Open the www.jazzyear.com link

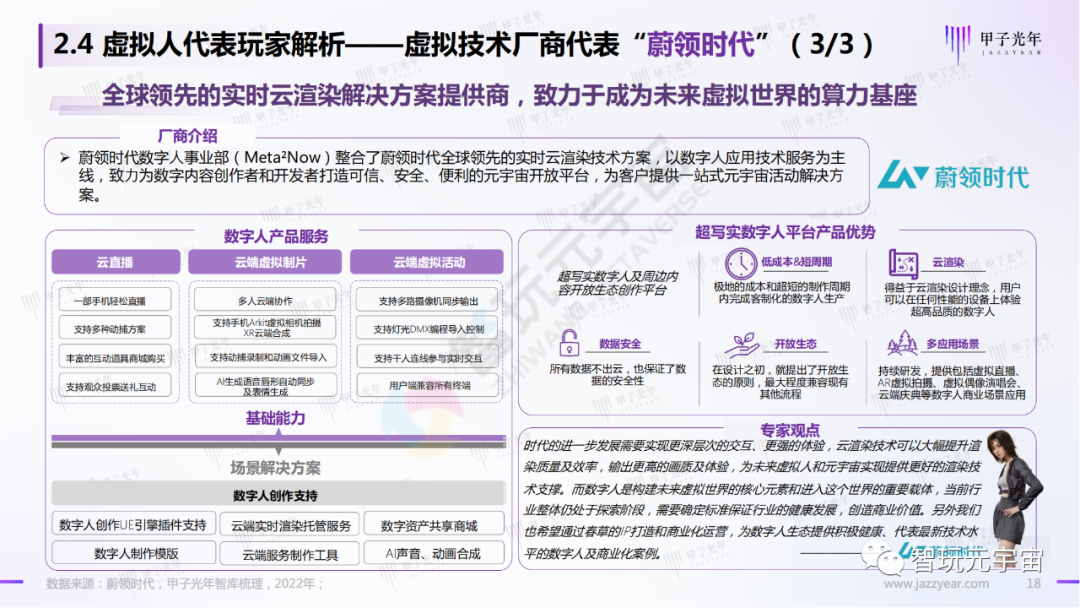[x=936, y=584]
